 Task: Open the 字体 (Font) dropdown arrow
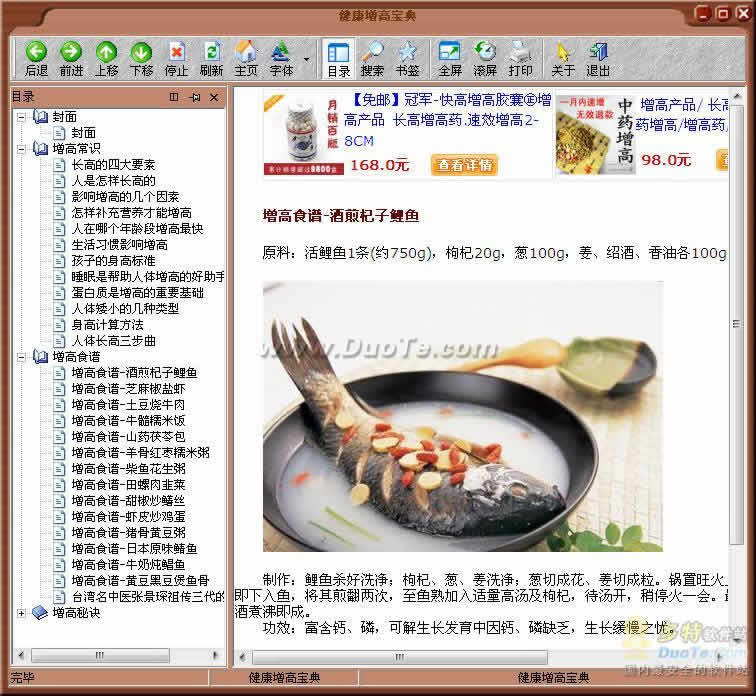coord(306,58)
